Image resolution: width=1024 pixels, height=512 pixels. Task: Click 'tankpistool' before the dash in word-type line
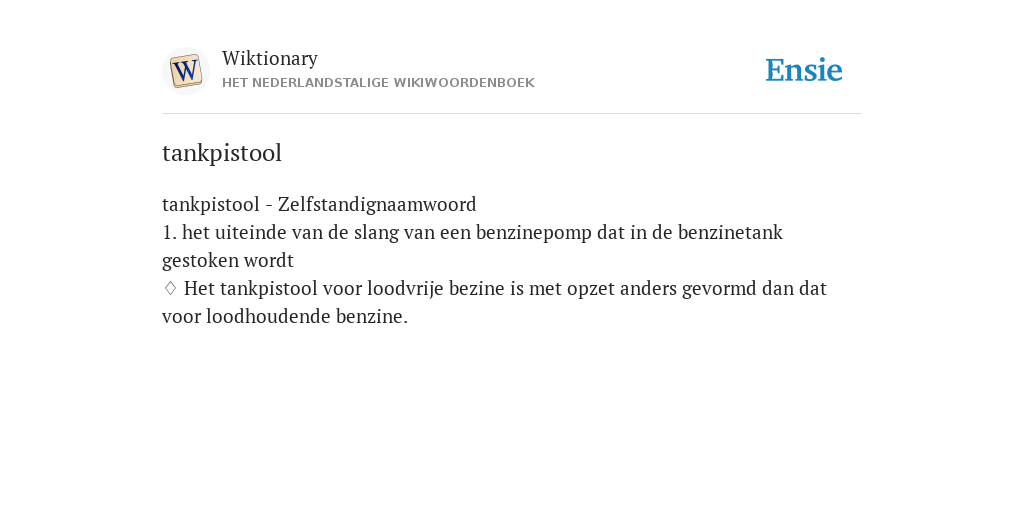211,205
